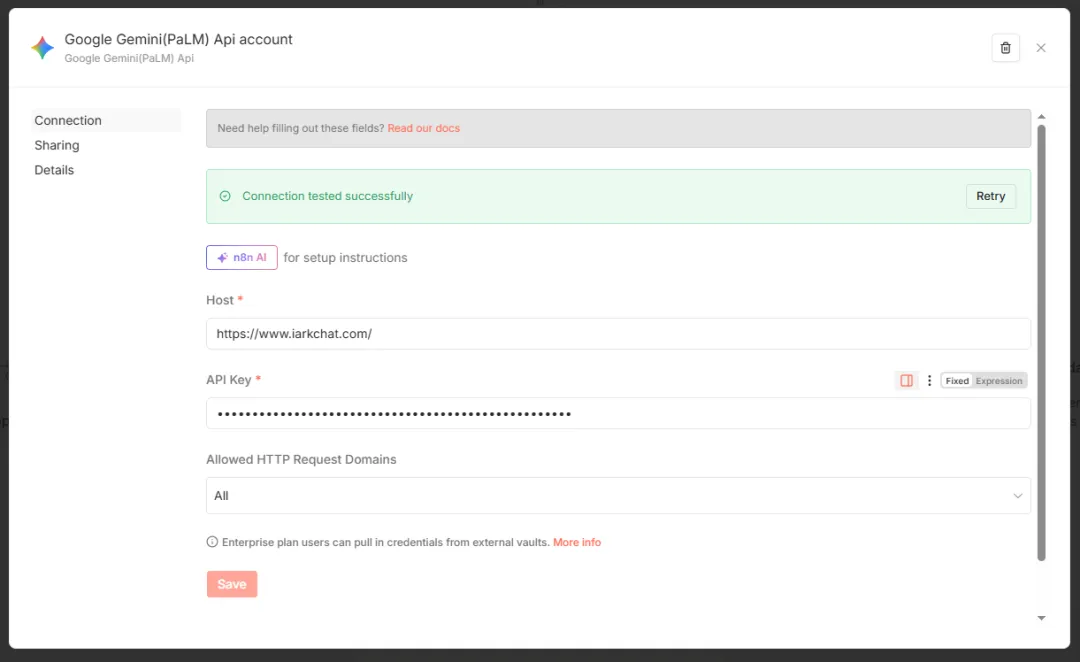Click the scrollbar up arrow
This screenshot has width=1080, height=662.
(x=1041, y=116)
